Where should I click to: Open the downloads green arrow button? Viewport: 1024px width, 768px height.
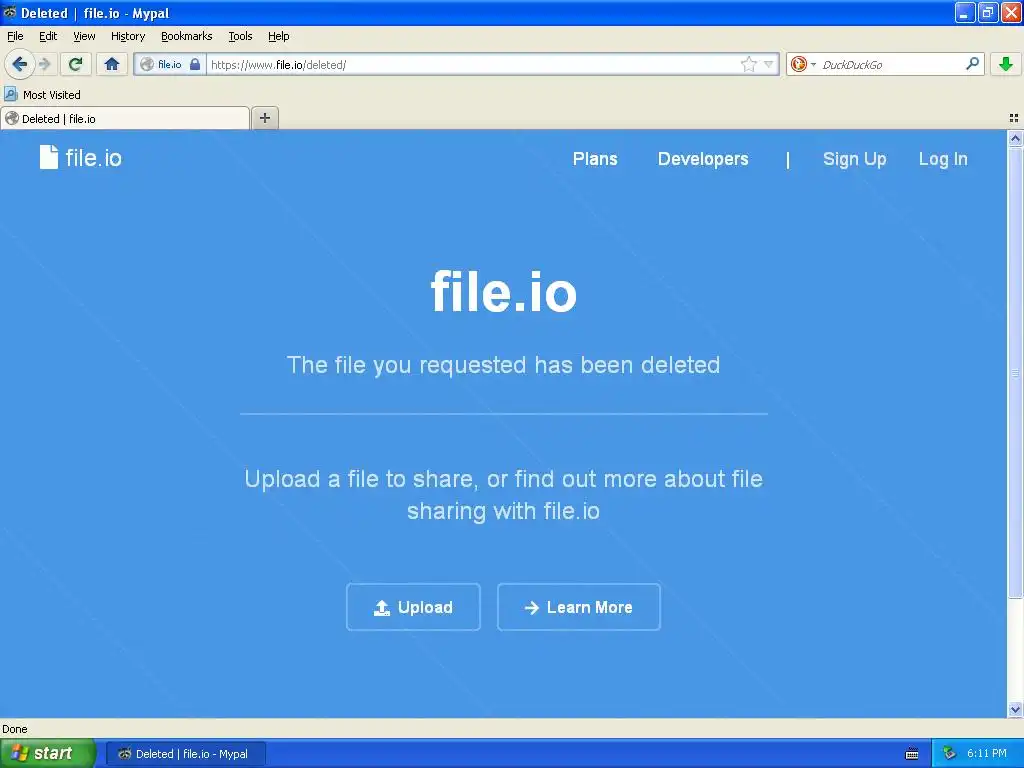coord(1006,64)
